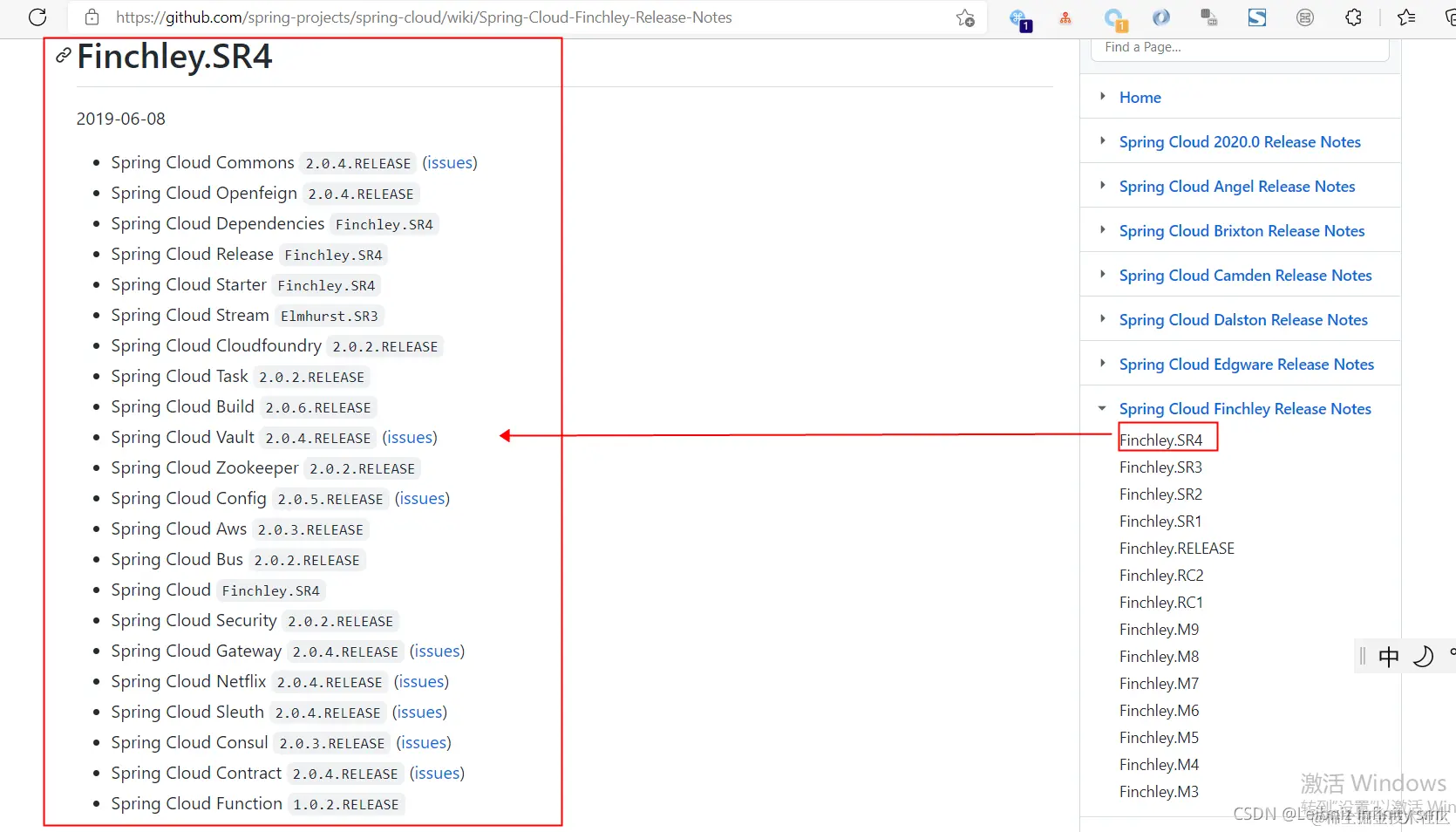Jump to Finchley.SR1 in sidebar
1456x832 pixels.
point(1160,522)
